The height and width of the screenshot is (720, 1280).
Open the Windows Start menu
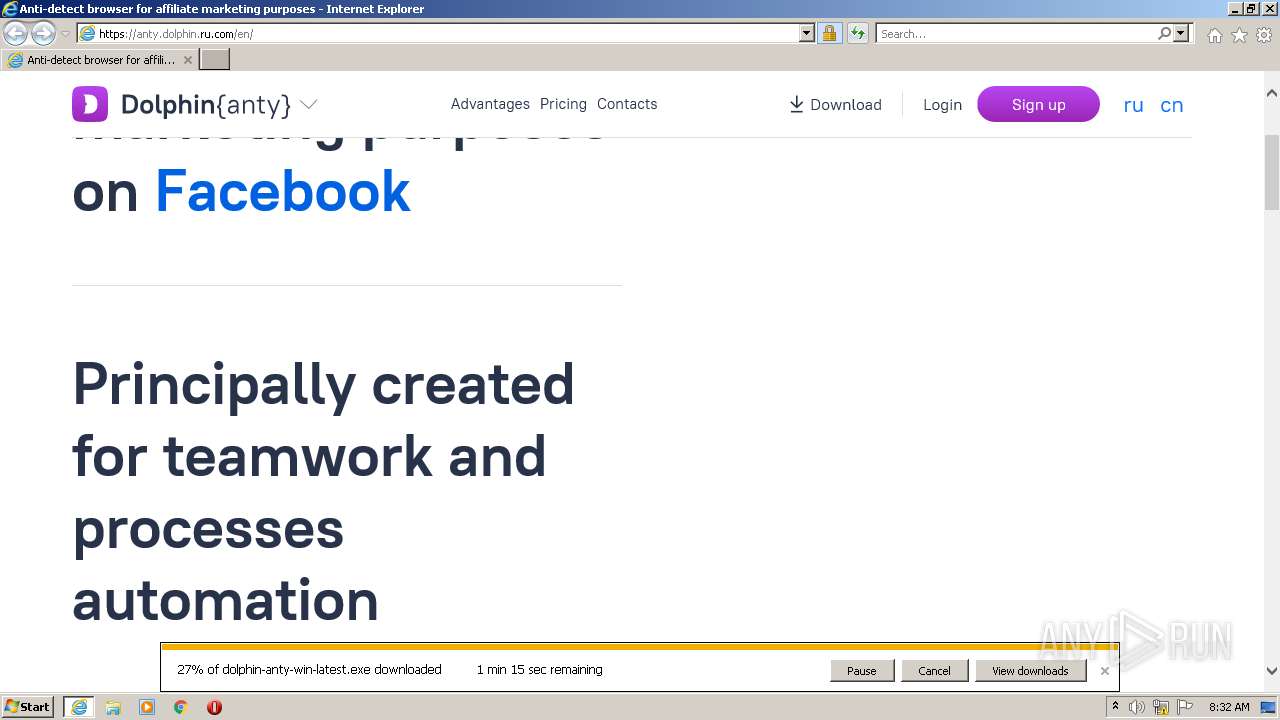pos(28,707)
